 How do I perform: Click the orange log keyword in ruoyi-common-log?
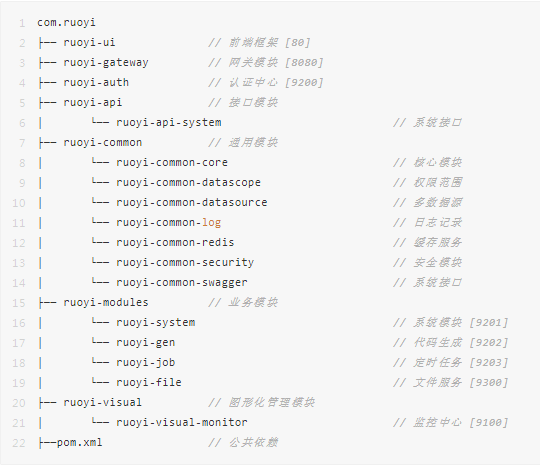tap(211, 222)
